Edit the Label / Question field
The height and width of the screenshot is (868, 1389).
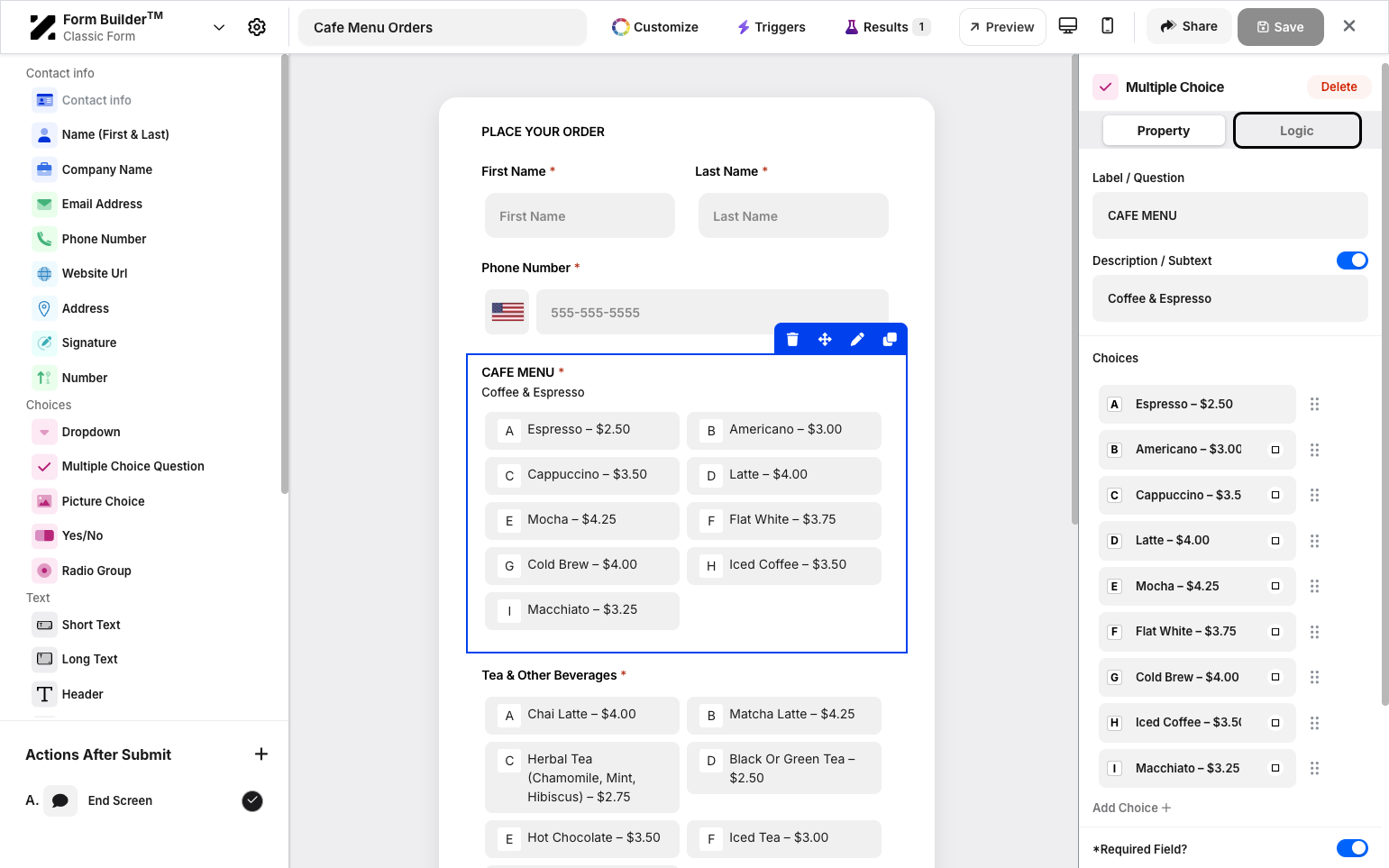[1230, 215]
